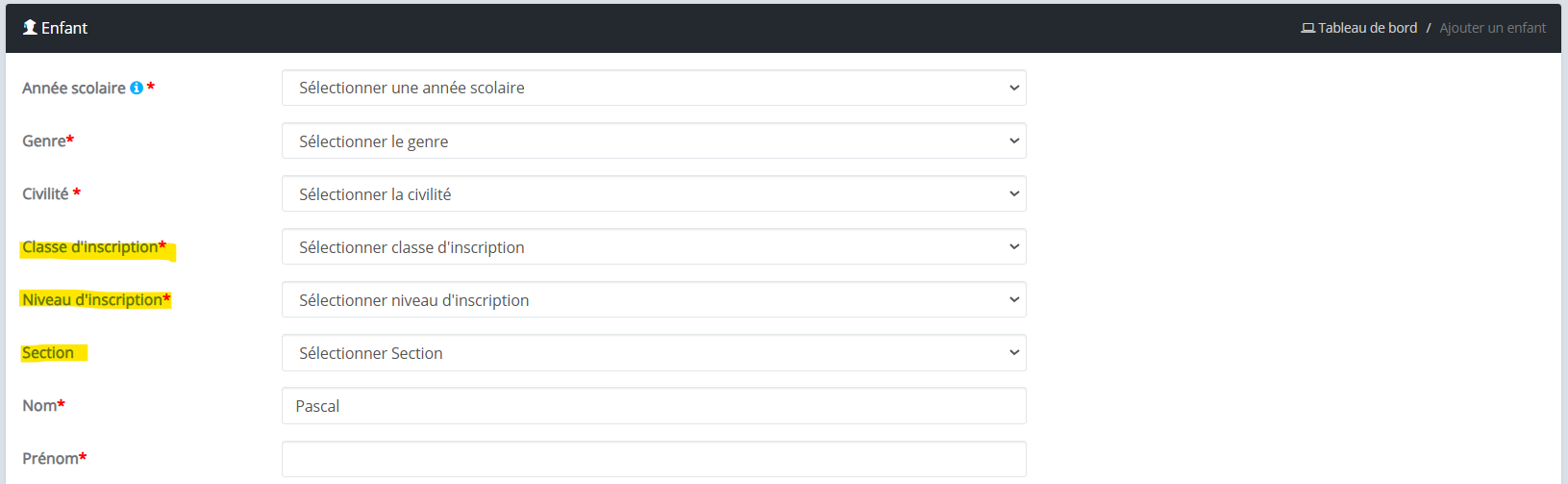Click the Enfant header title

click(x=64, y=28)
